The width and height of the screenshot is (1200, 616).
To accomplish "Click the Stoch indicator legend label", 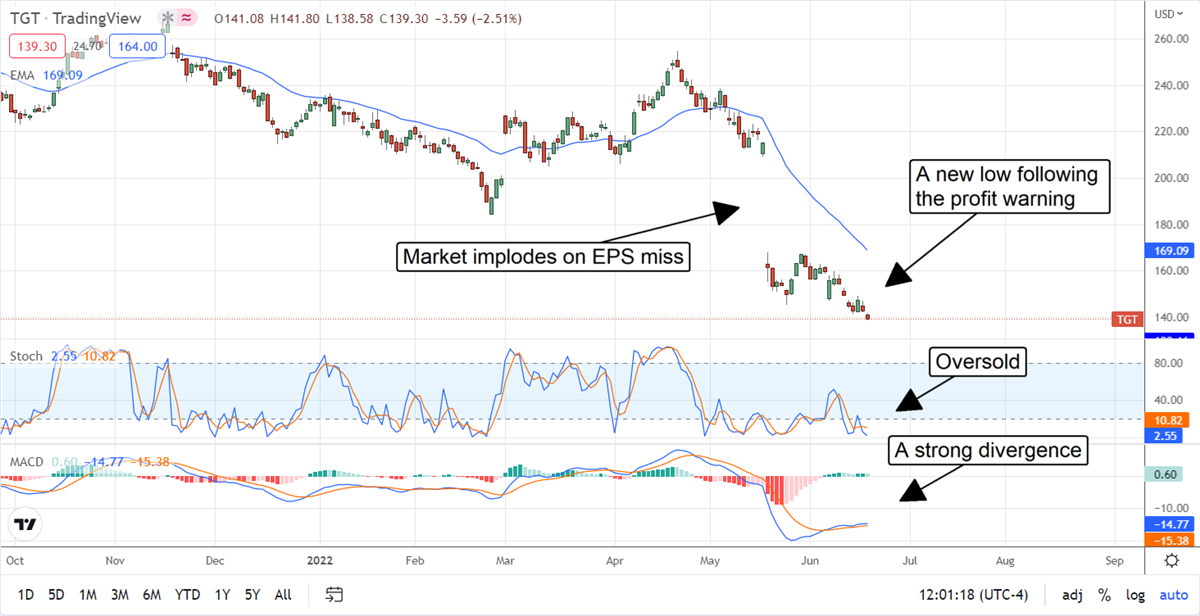I will (x=26, y=355).
